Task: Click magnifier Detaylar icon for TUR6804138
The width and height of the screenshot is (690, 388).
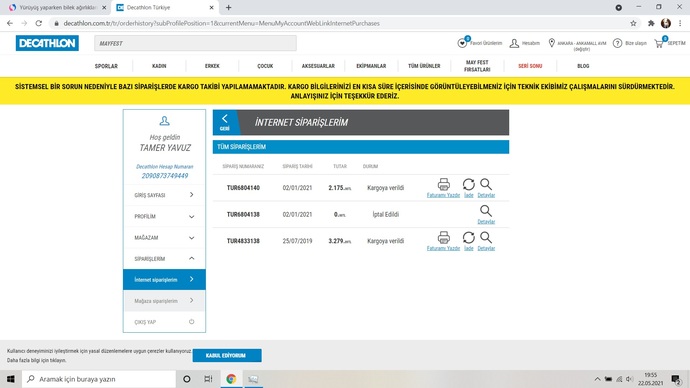Action: tap(486, 211)
